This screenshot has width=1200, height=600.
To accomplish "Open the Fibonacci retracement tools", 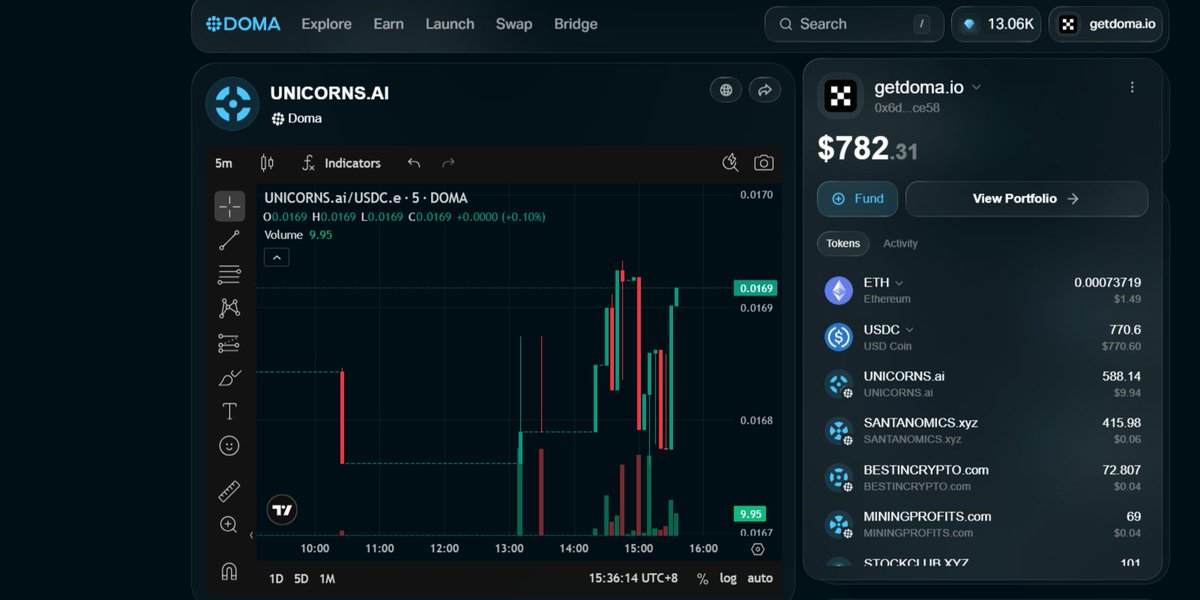I will coord(229,274).
